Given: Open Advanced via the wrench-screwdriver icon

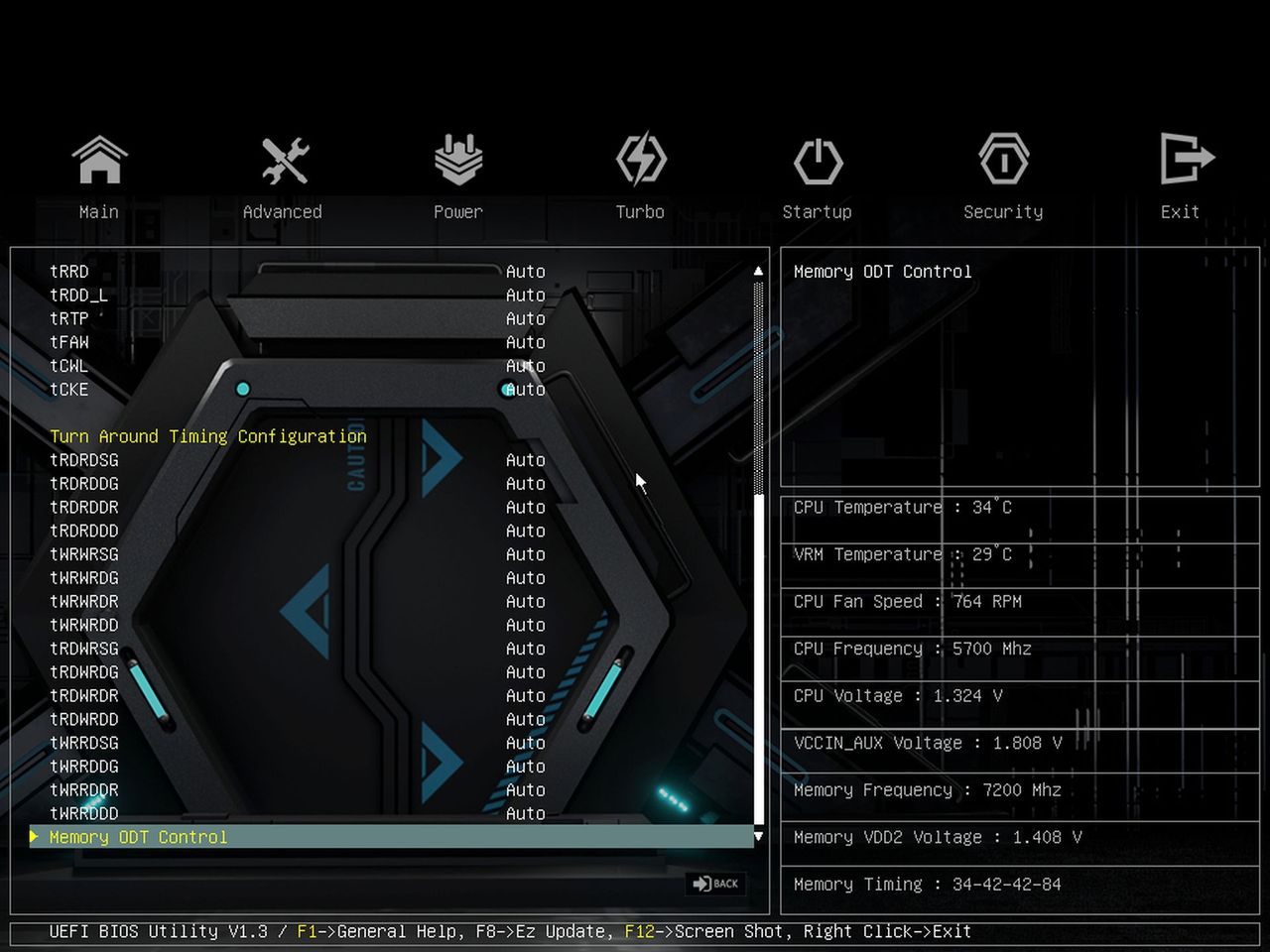Looking at the screenshot, I should [x=285, y=160].
